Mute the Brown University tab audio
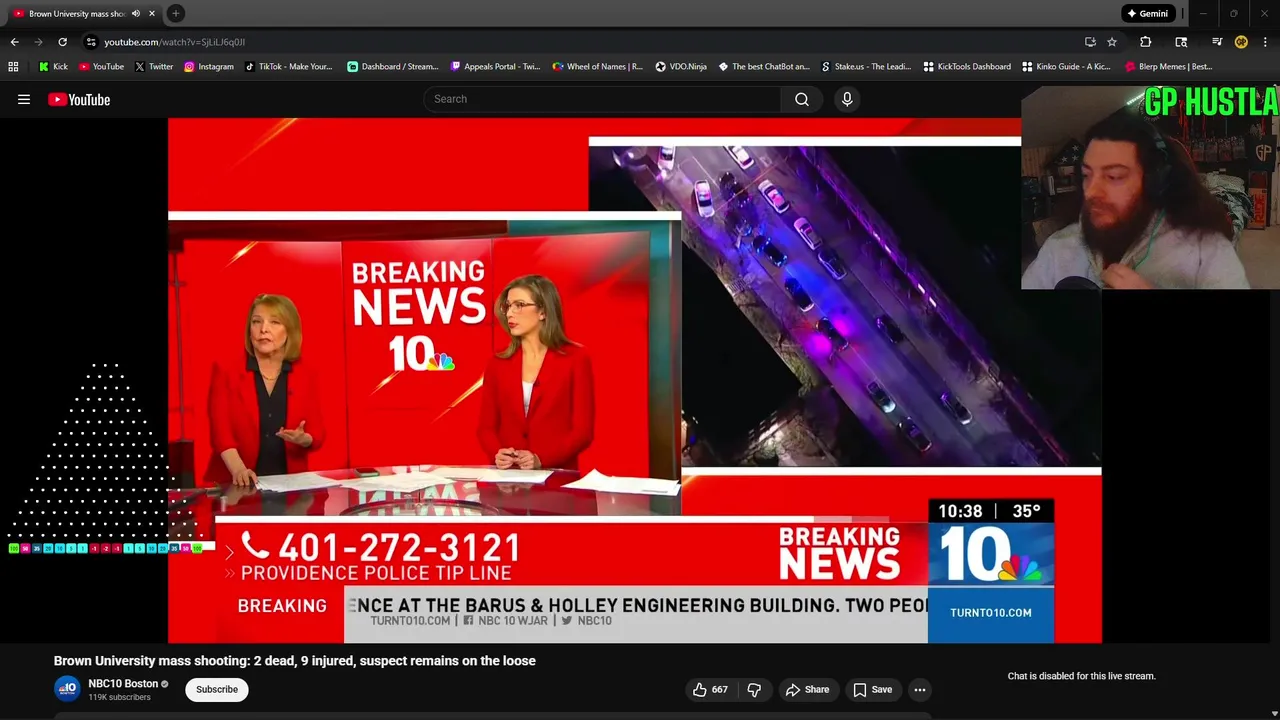Screen dimensions: 1280x720 (136, 13)
